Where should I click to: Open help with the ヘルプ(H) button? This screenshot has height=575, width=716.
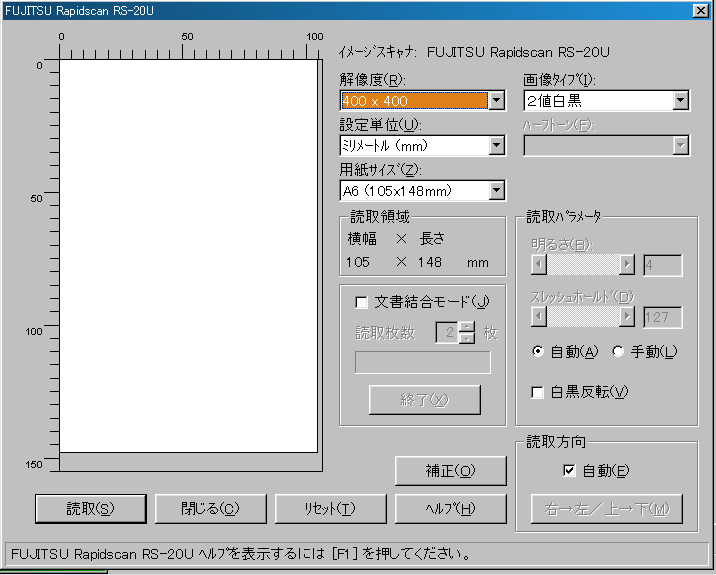451,508
